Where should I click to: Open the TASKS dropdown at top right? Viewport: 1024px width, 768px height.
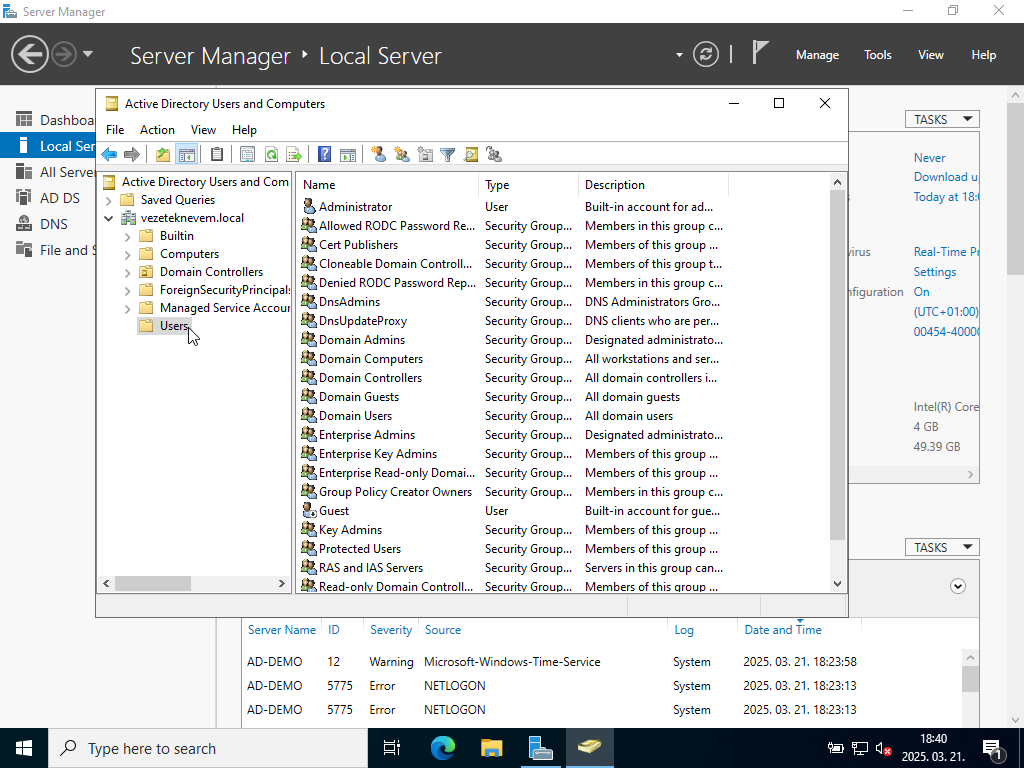[942, 119]
